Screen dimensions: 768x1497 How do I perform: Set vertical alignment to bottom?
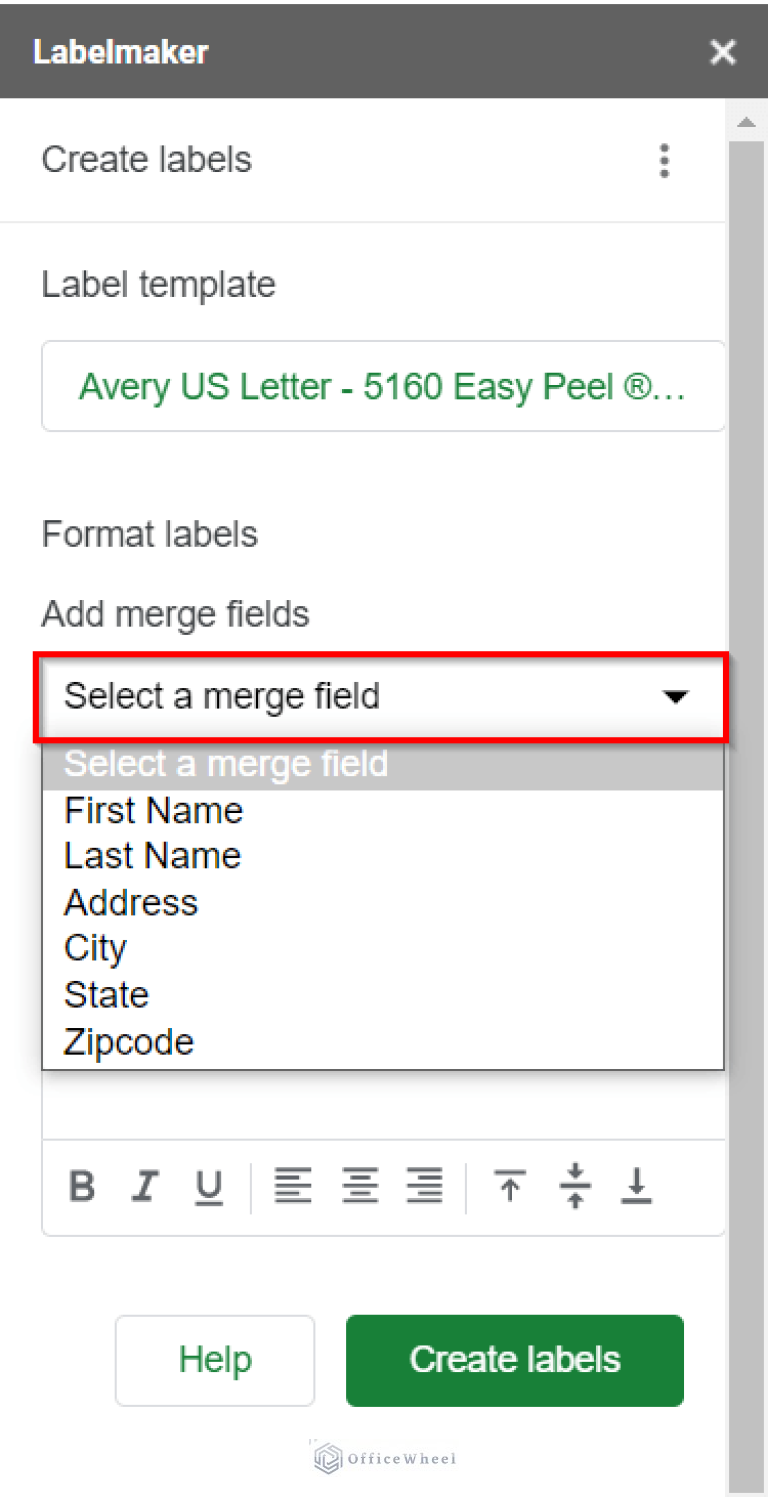click(x=637, y=1186)
